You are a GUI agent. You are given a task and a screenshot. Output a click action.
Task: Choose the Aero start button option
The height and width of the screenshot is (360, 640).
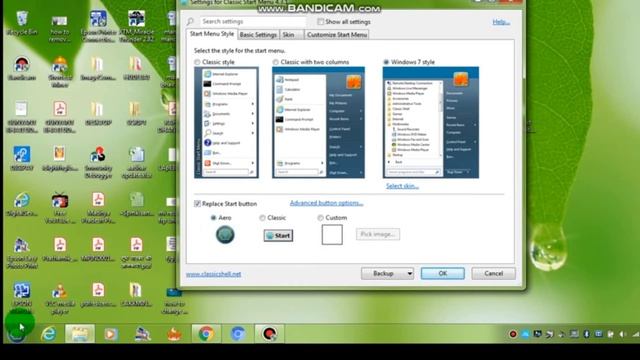coord(213,218)
